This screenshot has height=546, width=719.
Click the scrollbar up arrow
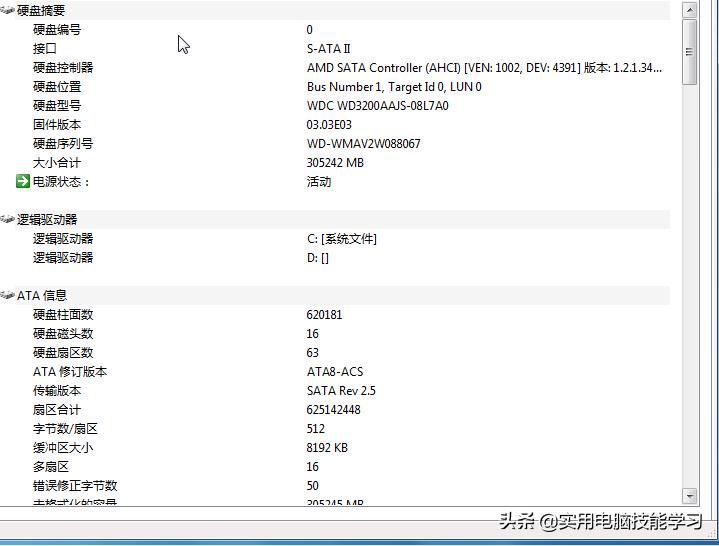689,10
